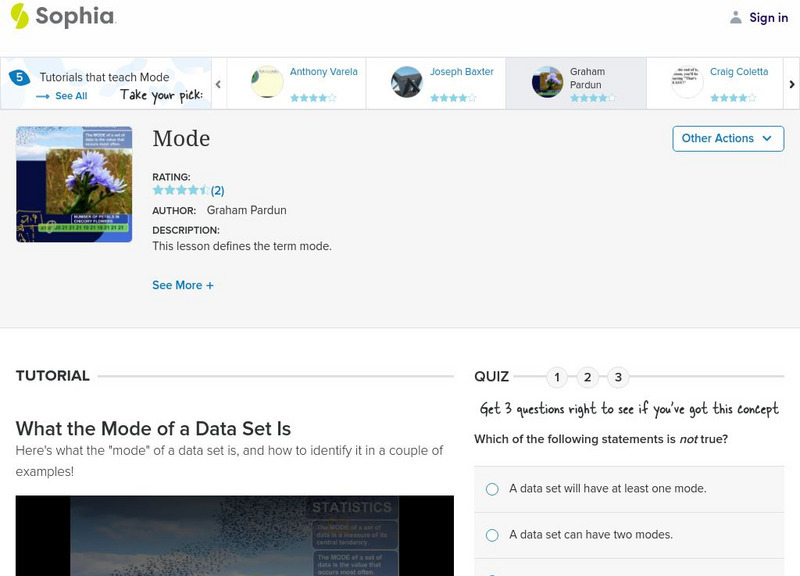Play the tutorial video preview
800x576 pixels.
coord(234,535)
